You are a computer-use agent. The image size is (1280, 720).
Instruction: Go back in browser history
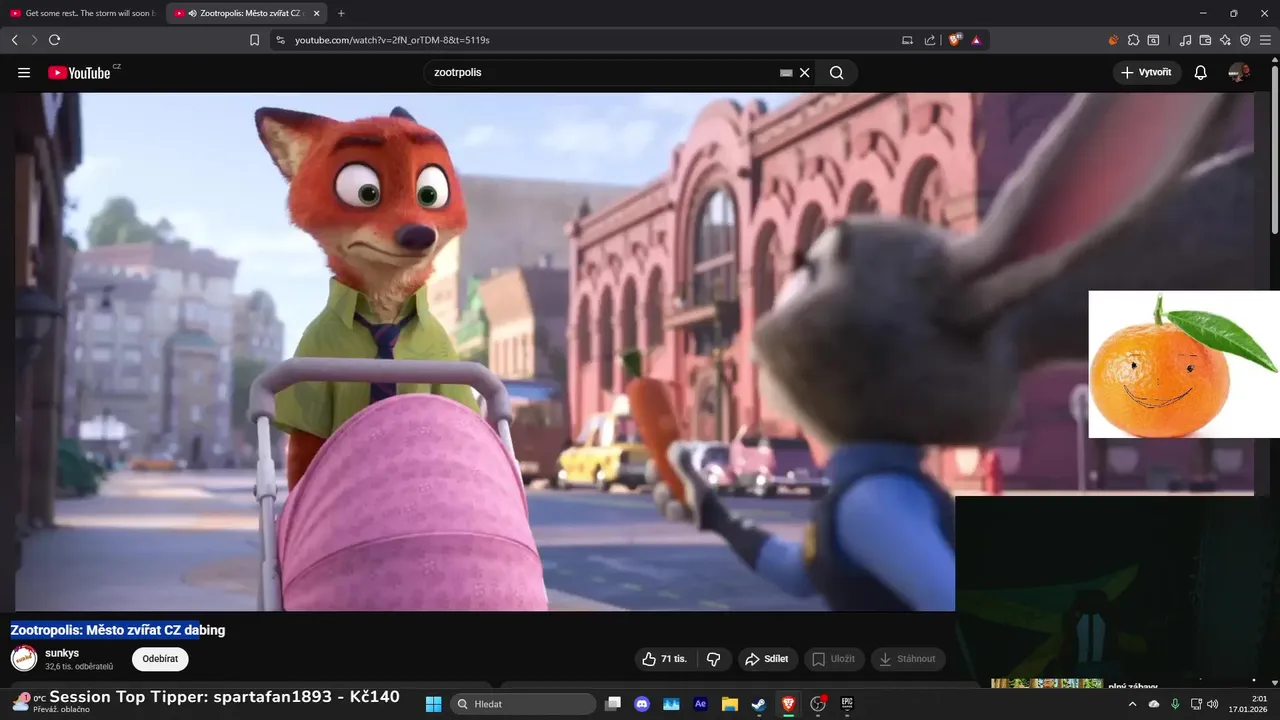click(x=14, y=40)
